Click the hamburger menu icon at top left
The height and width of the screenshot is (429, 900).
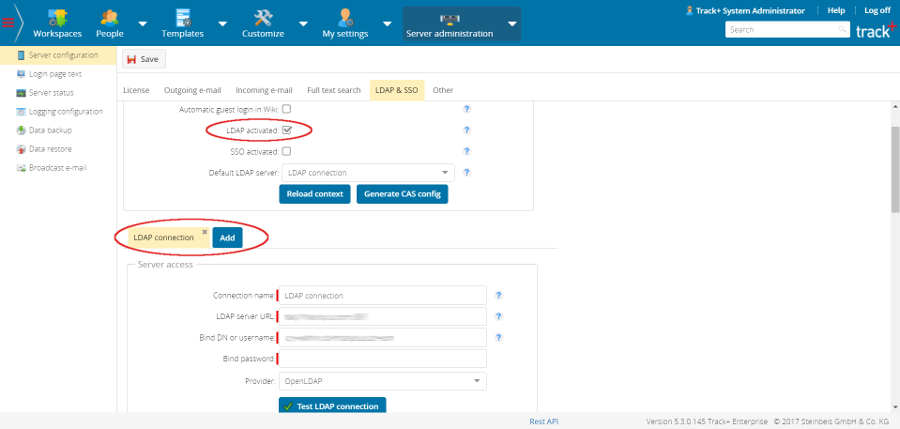point(8,23)
